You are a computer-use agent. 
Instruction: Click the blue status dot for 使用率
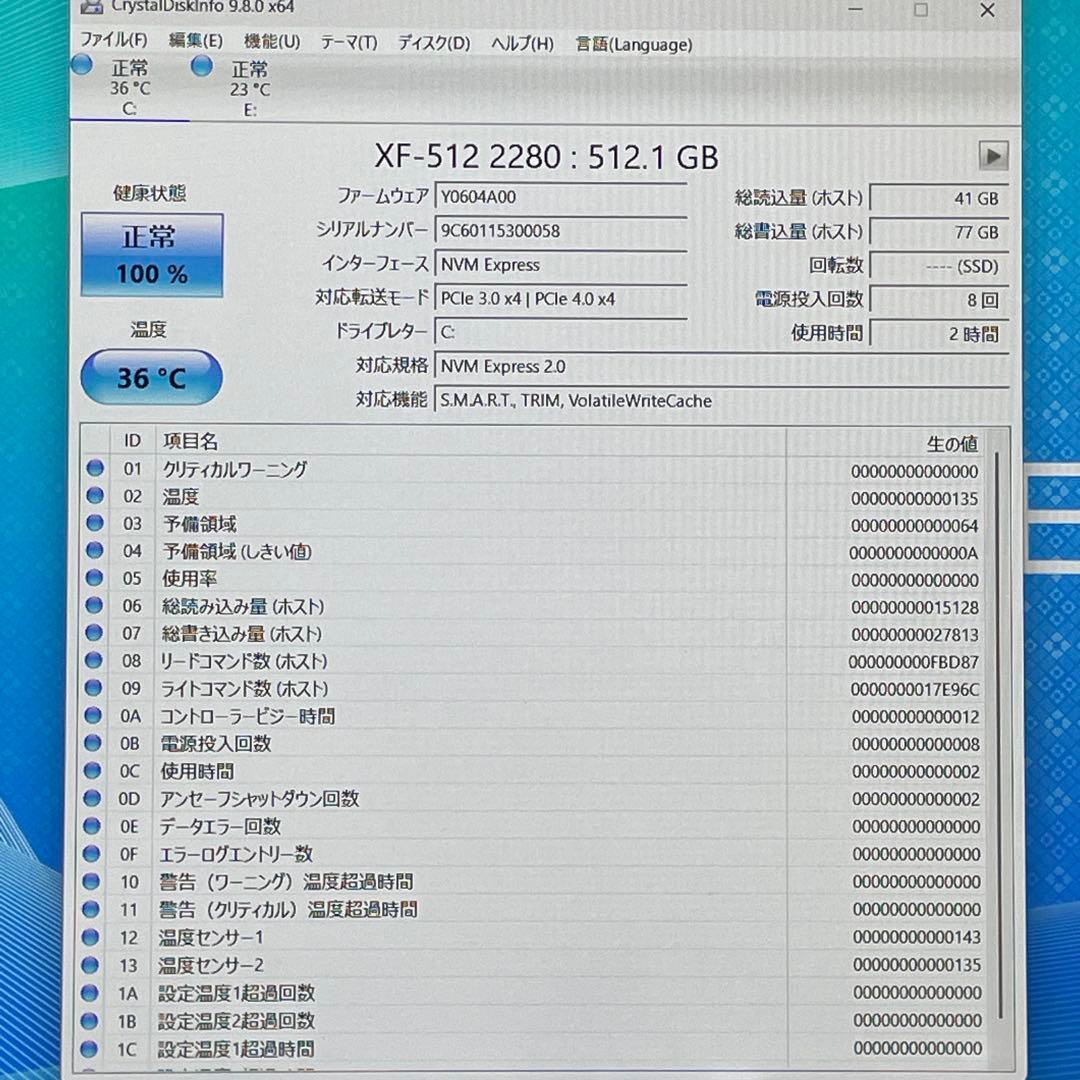(x=94, y=577)
